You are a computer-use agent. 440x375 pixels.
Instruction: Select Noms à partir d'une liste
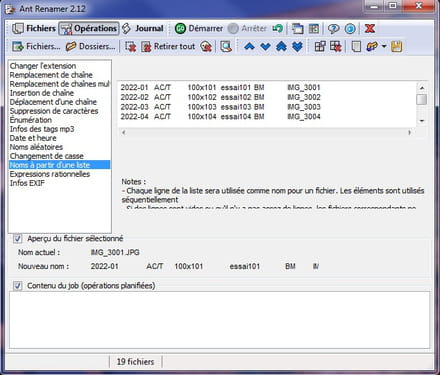coord(59,165)
